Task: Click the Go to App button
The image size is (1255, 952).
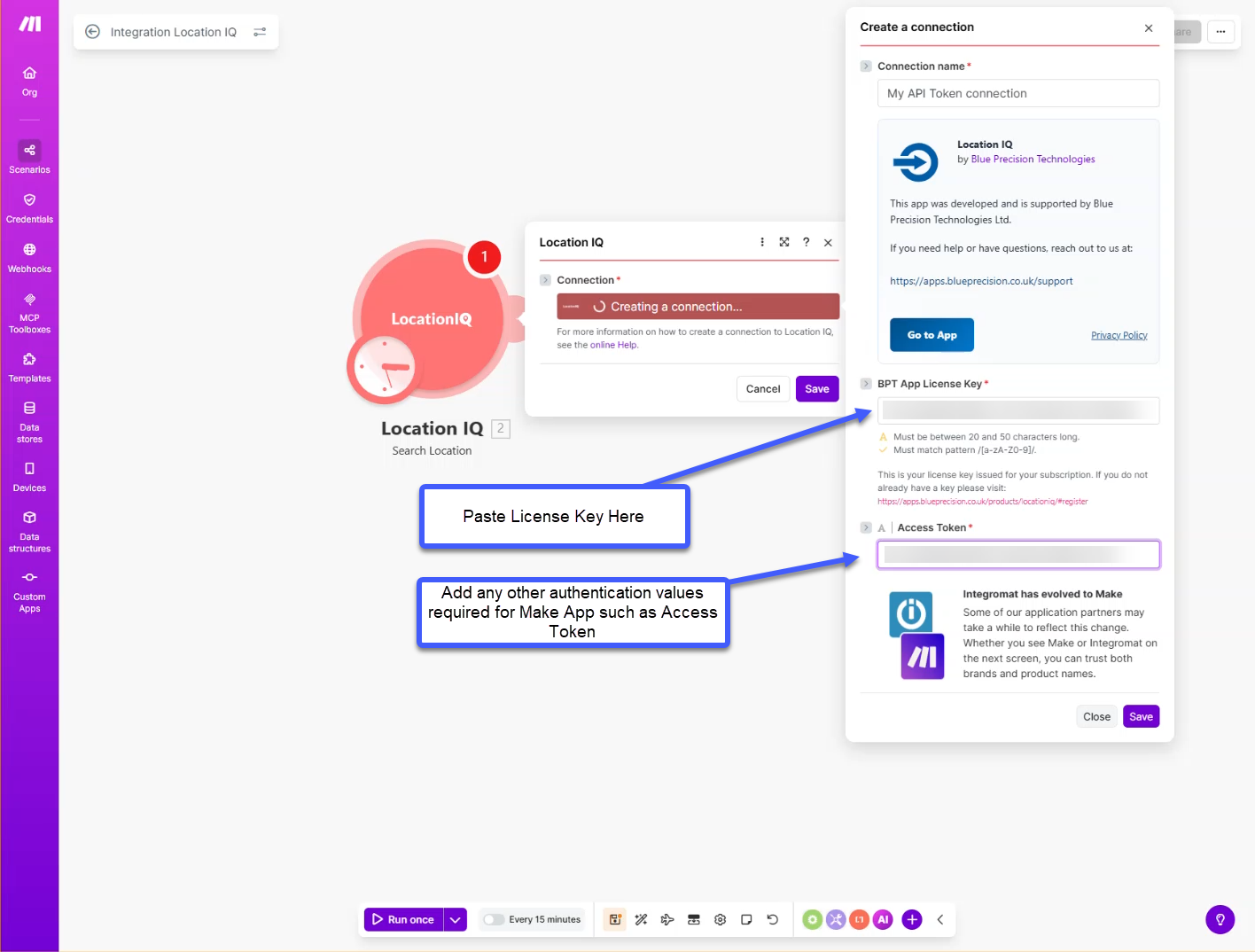Action: [932, 335]
